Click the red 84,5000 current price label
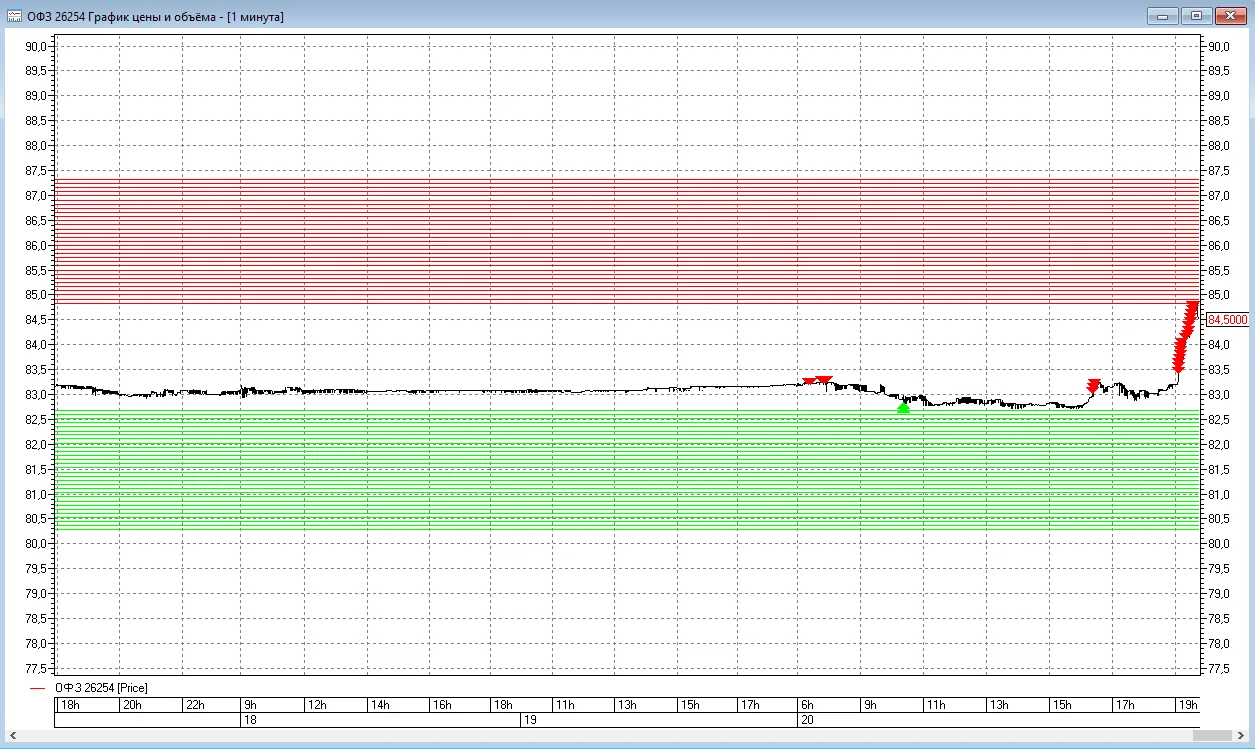Image resolution: width=1255 pixels, height=749 pixels. [1227, 320]
